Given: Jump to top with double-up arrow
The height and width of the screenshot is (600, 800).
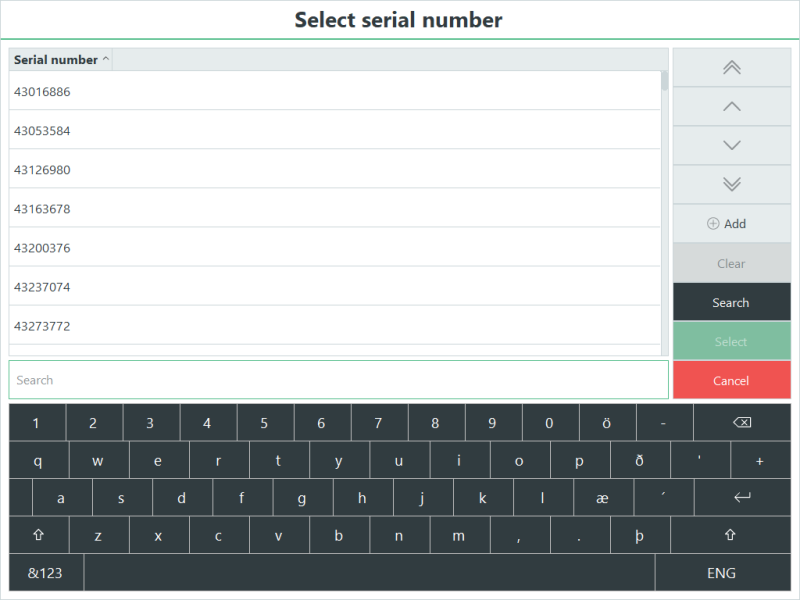Looking at the screenshot, I should click(732, 67).
